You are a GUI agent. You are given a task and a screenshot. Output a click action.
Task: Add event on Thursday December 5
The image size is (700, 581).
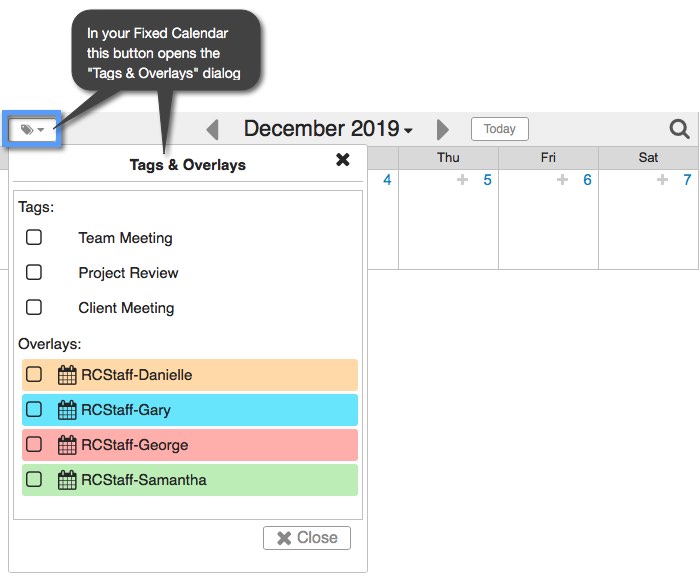462,180
